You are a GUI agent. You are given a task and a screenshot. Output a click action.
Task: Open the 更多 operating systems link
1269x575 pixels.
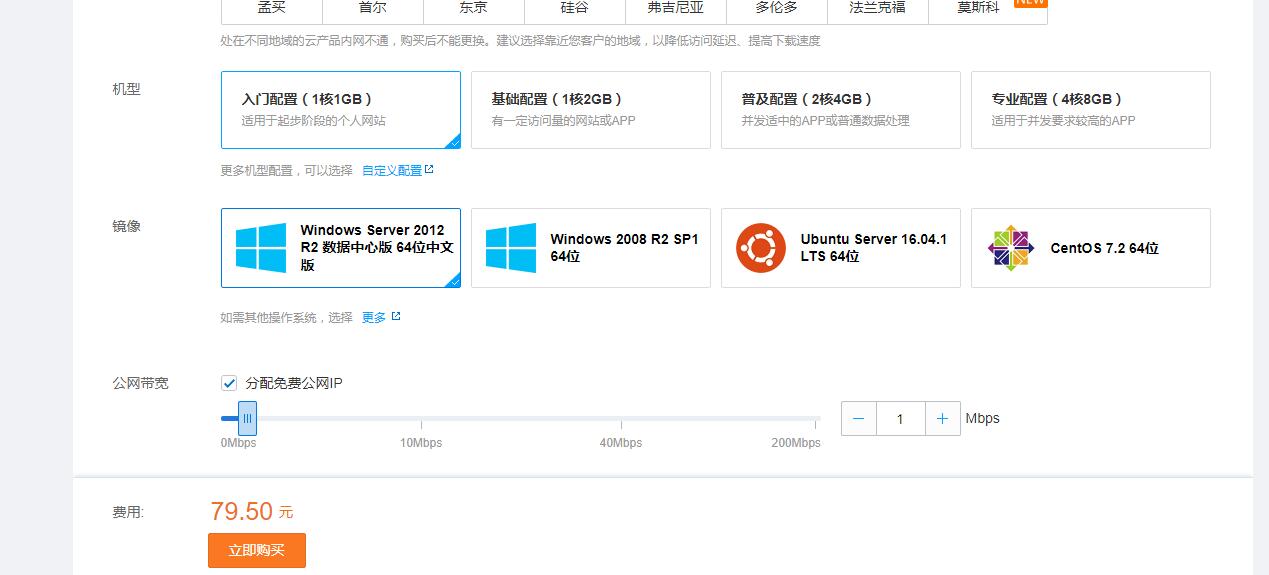374,318
